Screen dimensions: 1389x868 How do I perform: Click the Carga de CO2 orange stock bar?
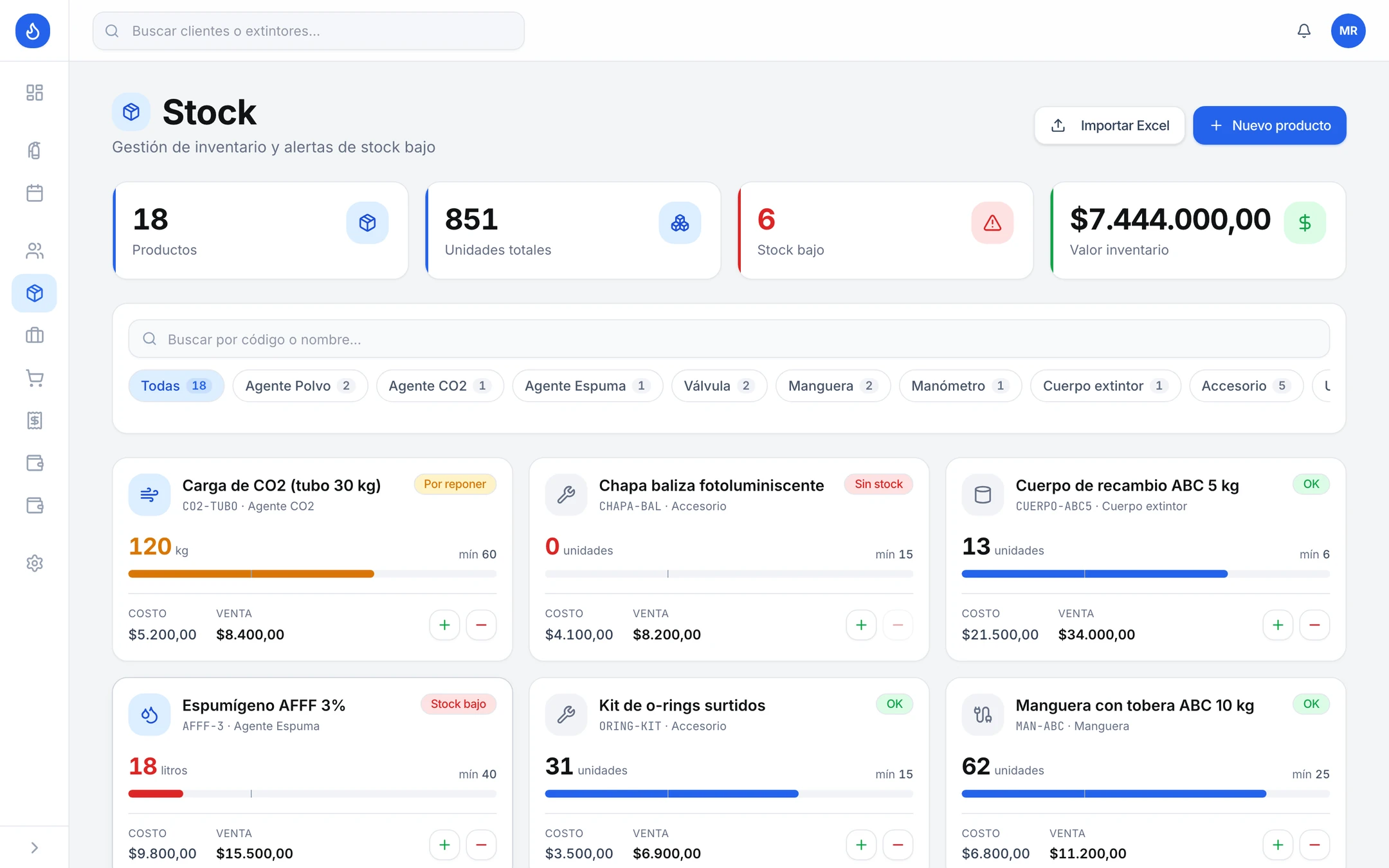pyautogui.click(x=251, y=574)
